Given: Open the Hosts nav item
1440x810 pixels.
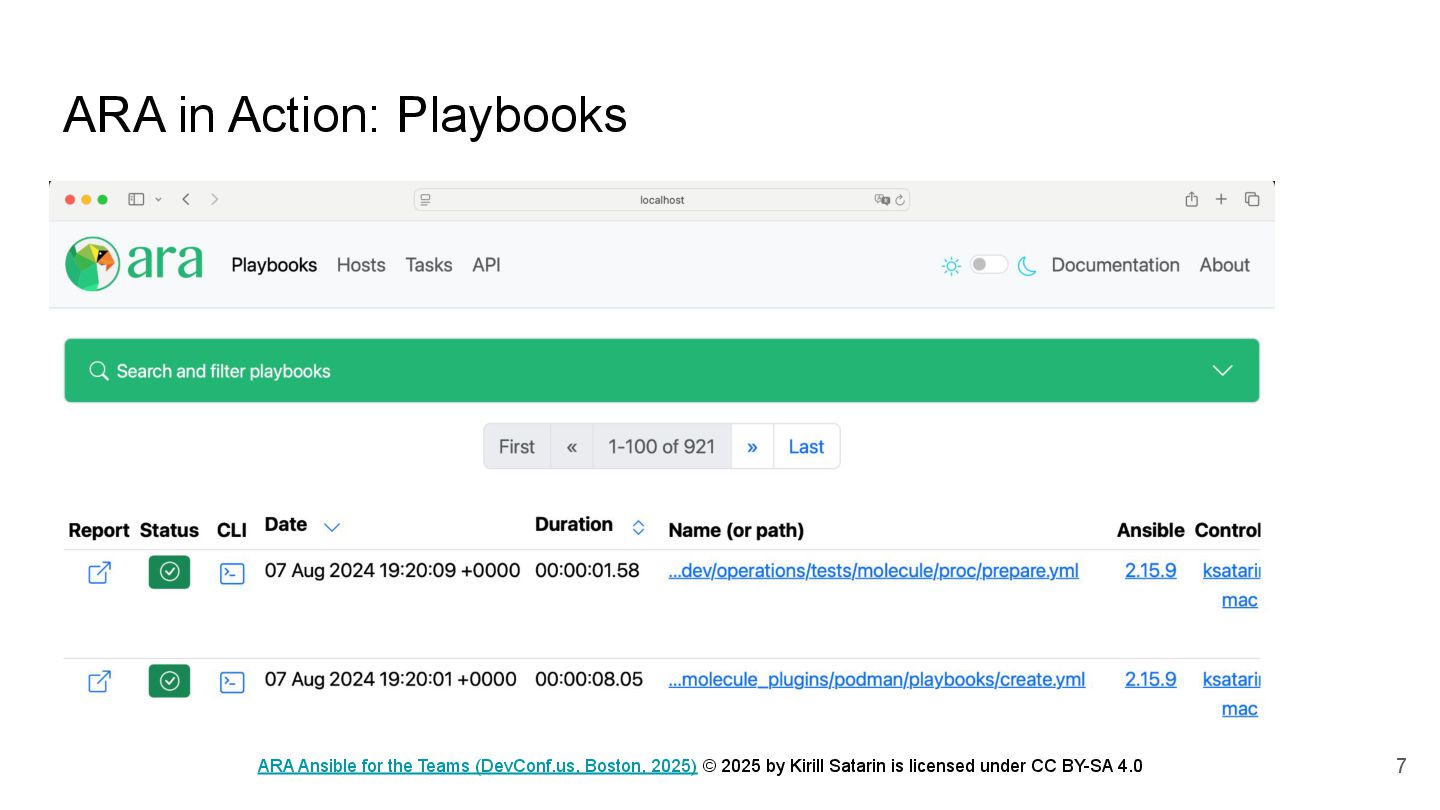Looking at the screenshot, I should (x=361, y=265).
